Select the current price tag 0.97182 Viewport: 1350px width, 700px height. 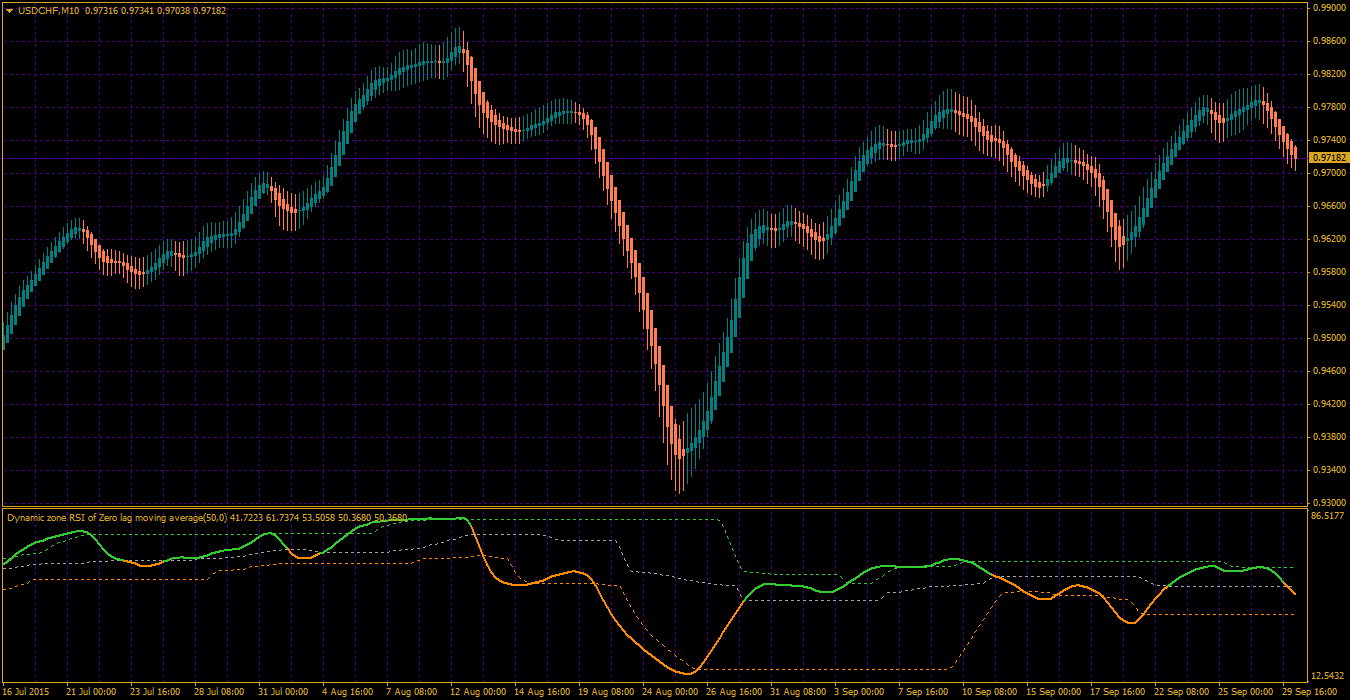[1329, 158]
